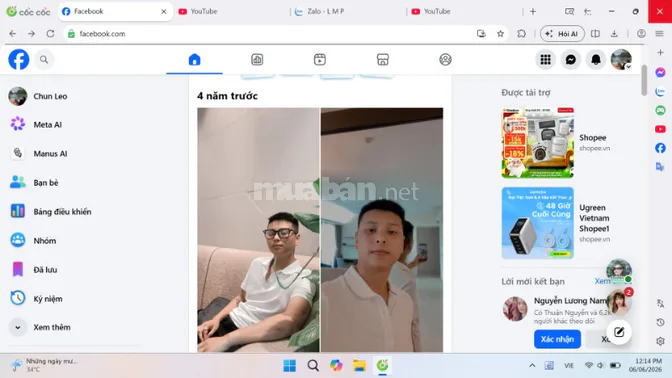This screenshot has height=378, width=672.
Task: Go back in browser history
Action: tap(13, 33)
